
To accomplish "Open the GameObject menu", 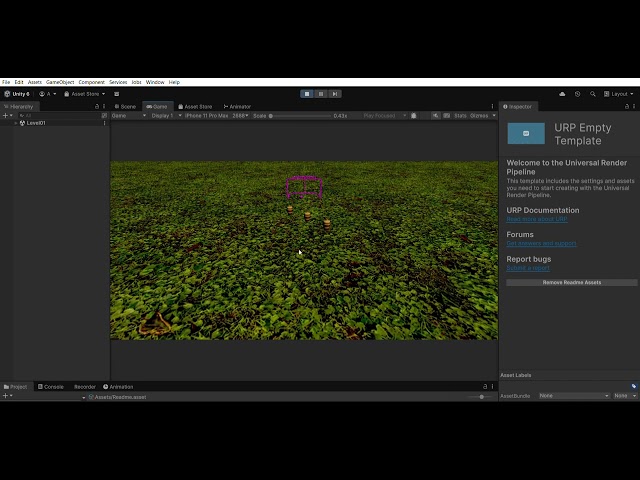I will point(60,82).
